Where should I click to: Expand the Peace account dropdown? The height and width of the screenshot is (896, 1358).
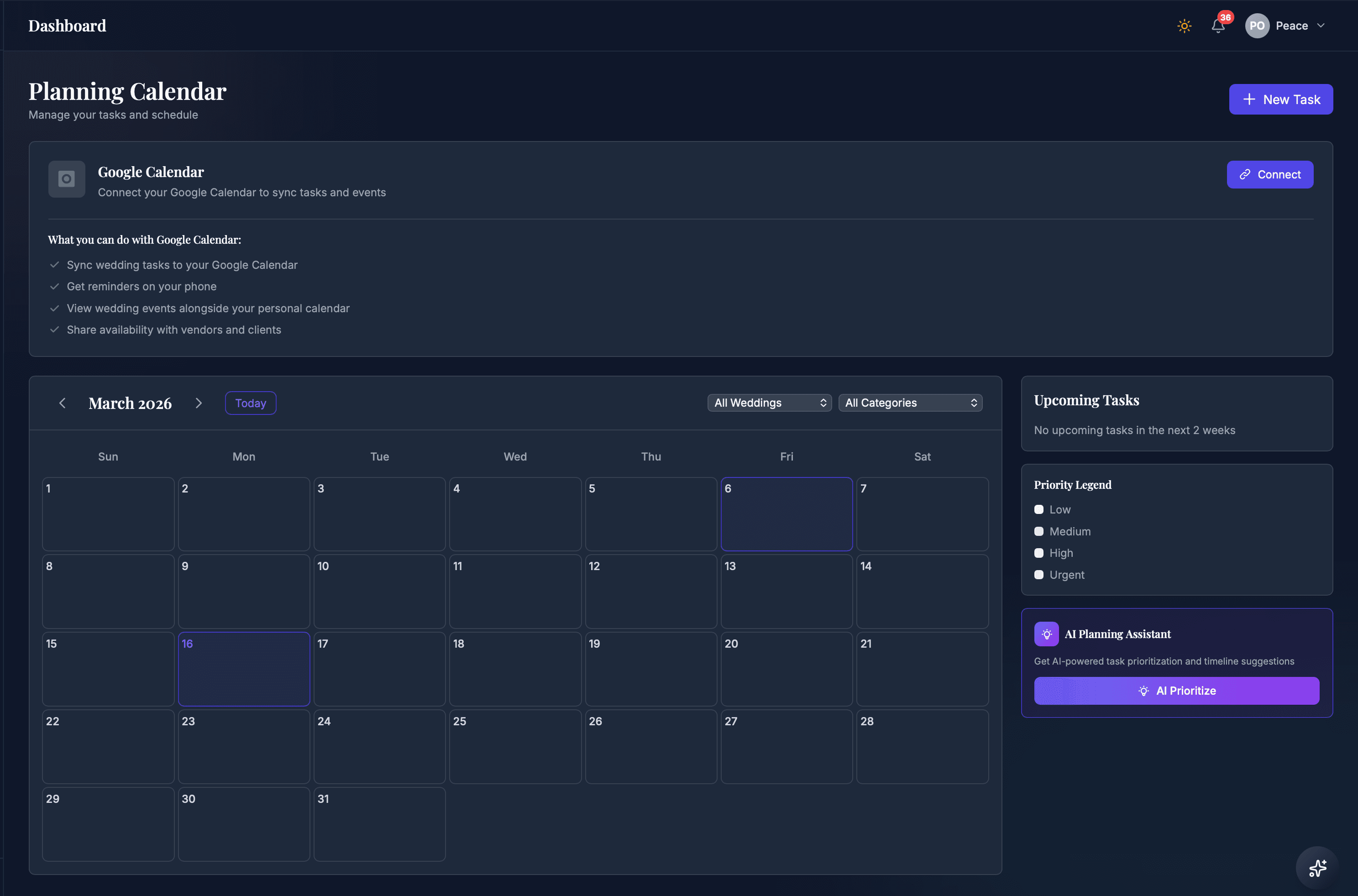pos(1320,26)
